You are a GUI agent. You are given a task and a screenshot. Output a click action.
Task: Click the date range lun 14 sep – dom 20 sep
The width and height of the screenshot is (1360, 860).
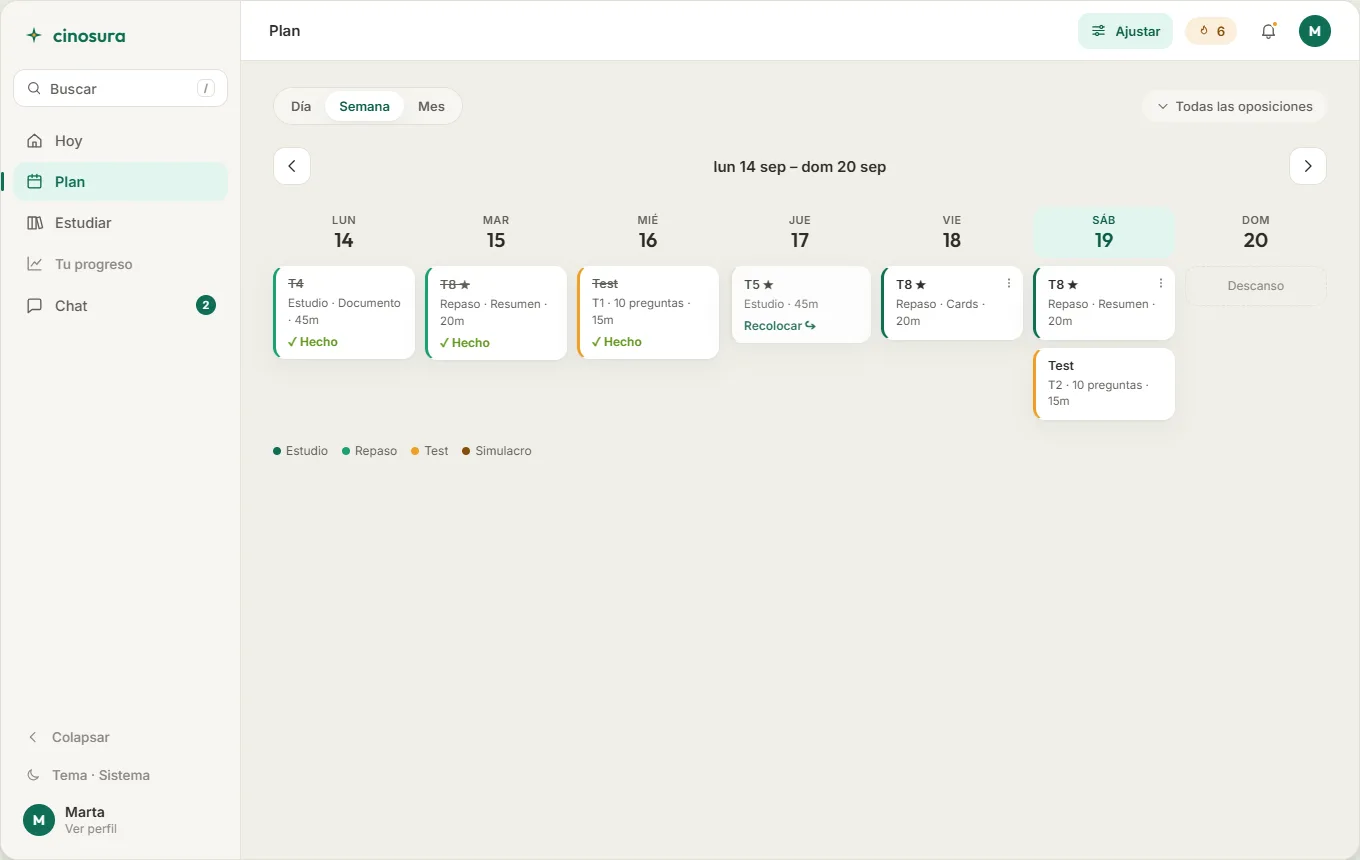(x=800, y=166)
